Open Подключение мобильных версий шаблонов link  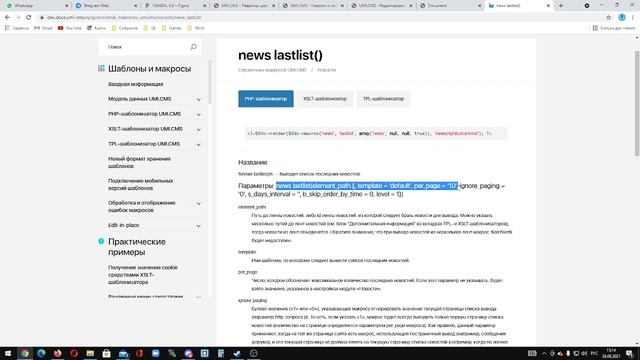pyautogui.click(x=140, y=184)
